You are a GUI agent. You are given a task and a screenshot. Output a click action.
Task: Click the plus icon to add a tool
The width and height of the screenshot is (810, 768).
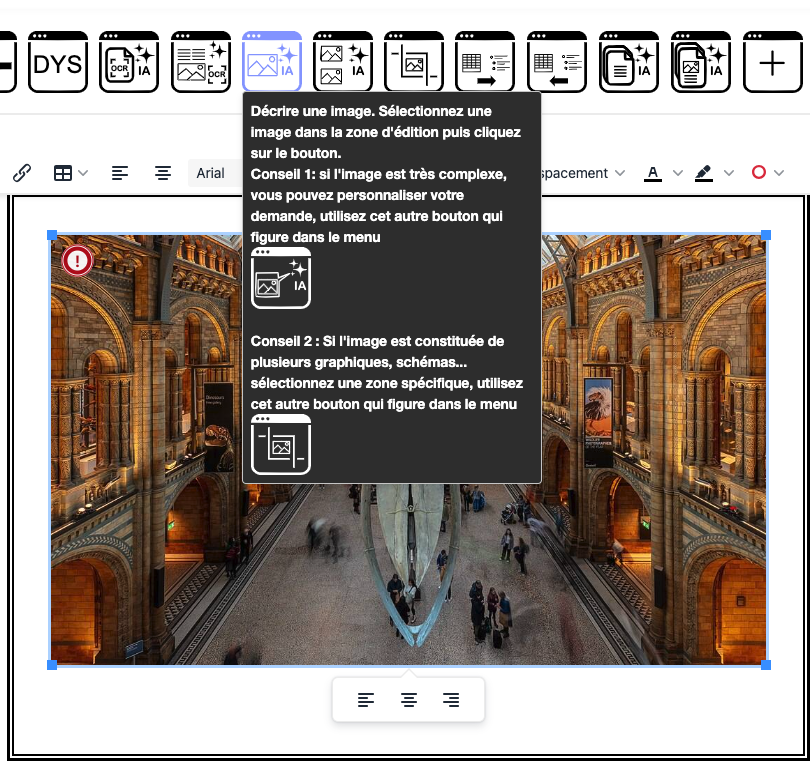tap(772, 62)
